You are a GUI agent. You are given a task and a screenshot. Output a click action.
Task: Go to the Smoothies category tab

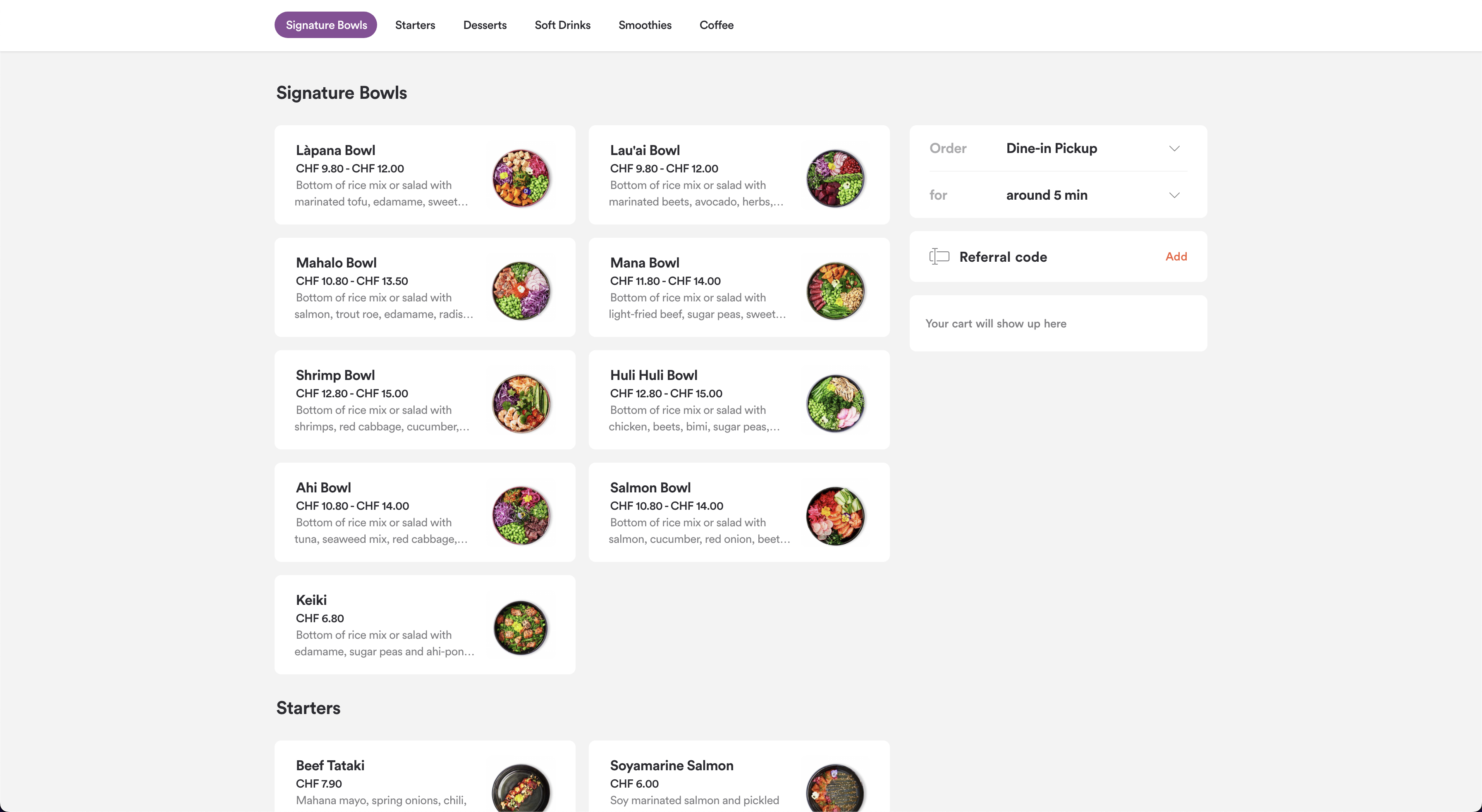(x=645, y=25)
